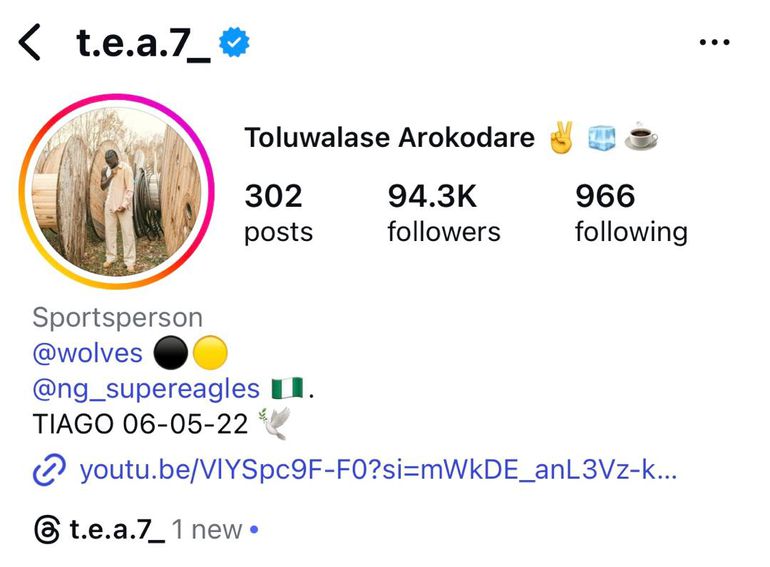Tap the coffee cup emoji
The height and width of the screenshot is (567, 770).
click(641, 136)
